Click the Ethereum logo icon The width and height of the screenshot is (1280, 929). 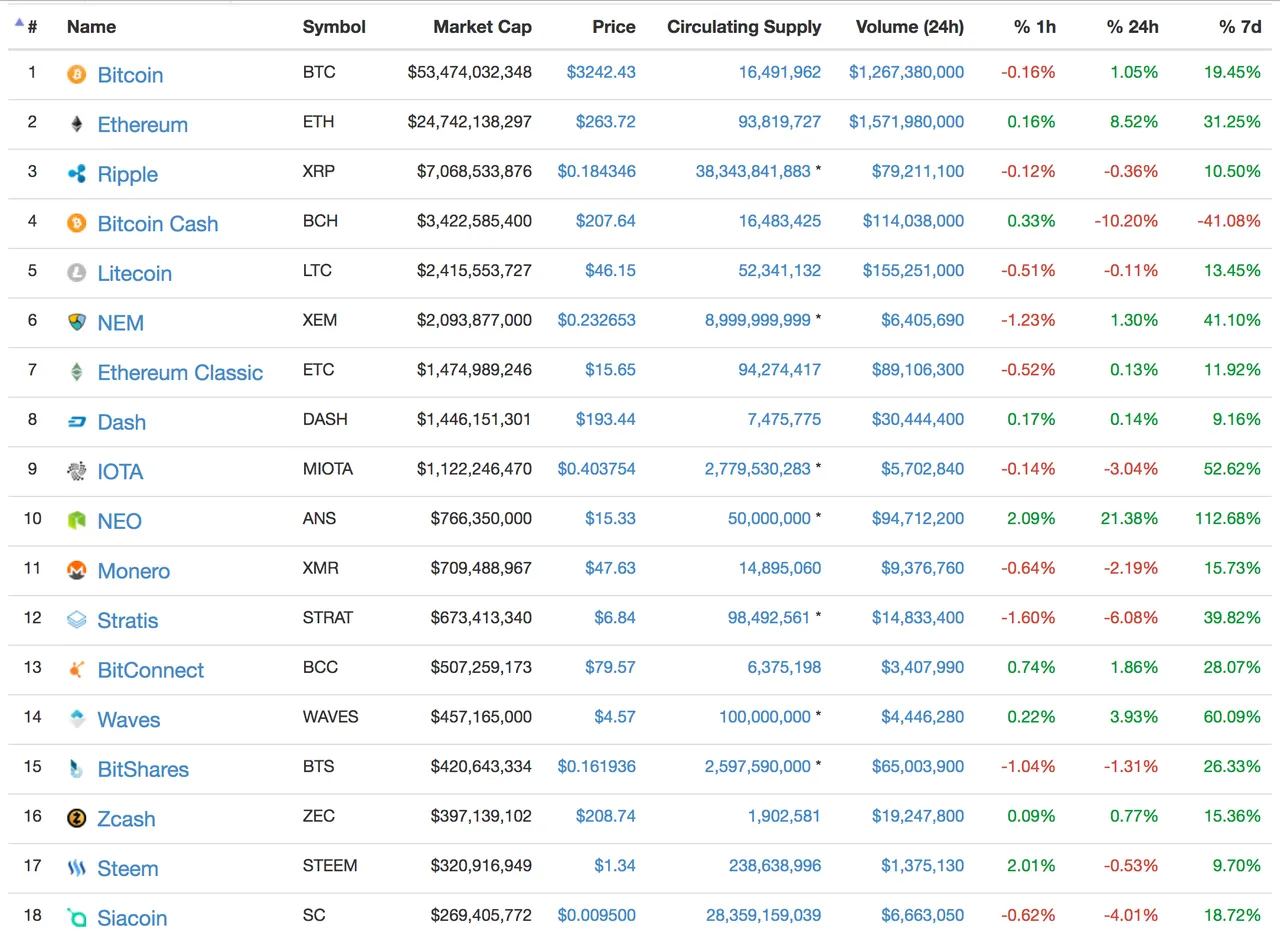click(77, 124)
